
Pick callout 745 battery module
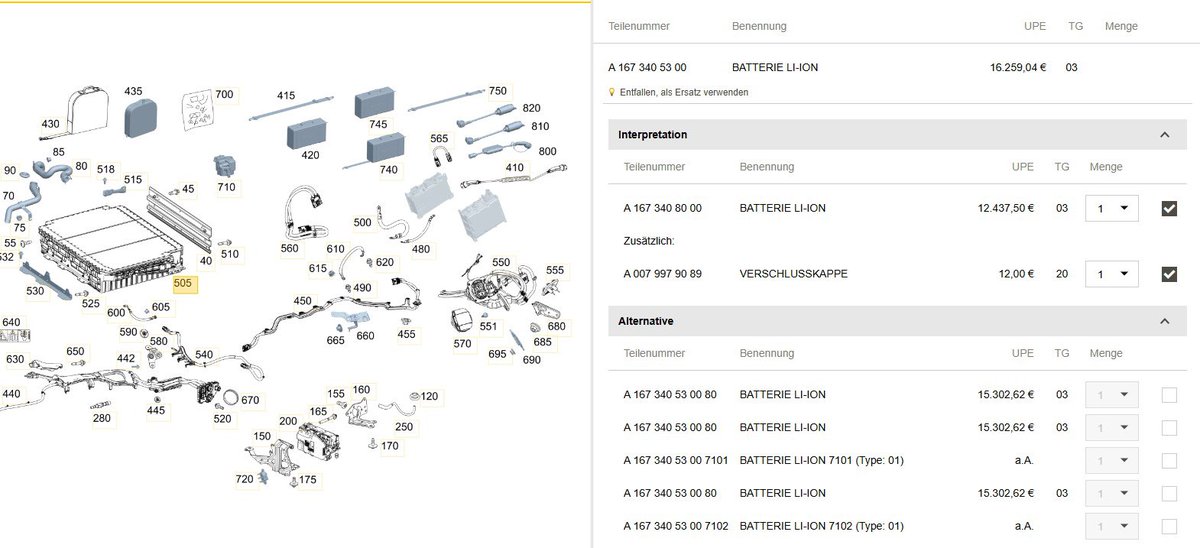378,124
